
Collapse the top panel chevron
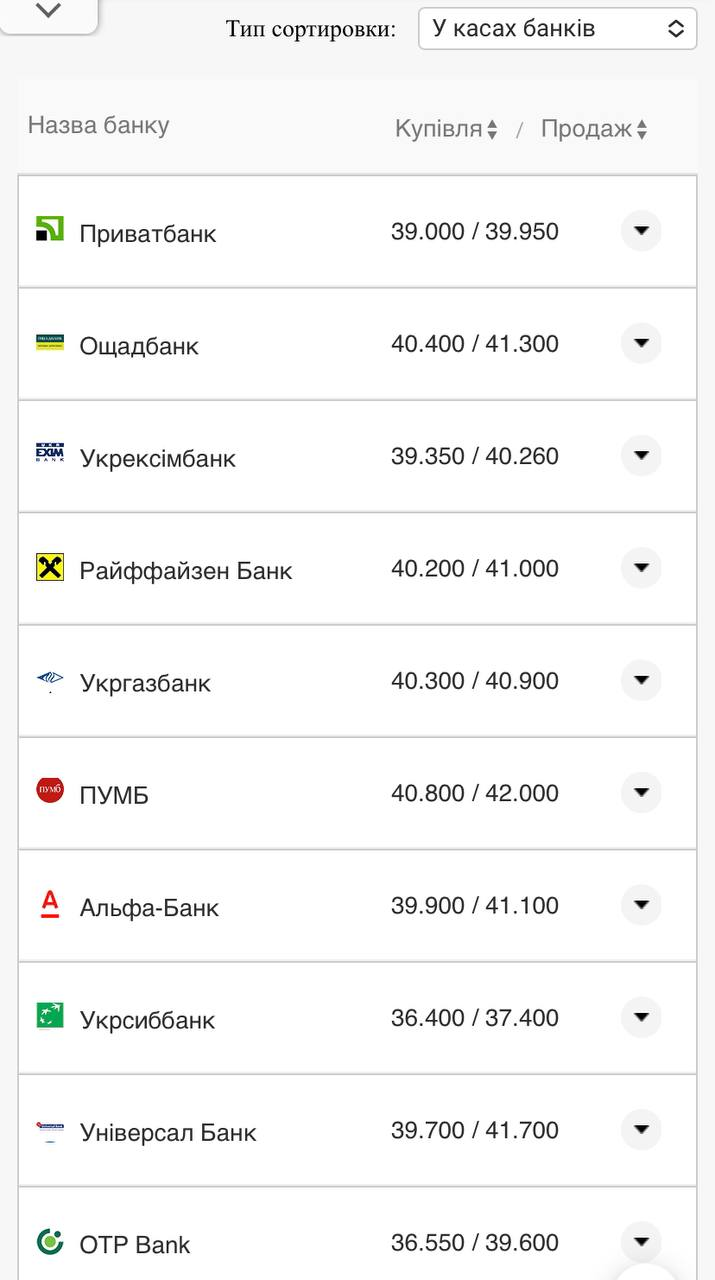tap(48, 11)
